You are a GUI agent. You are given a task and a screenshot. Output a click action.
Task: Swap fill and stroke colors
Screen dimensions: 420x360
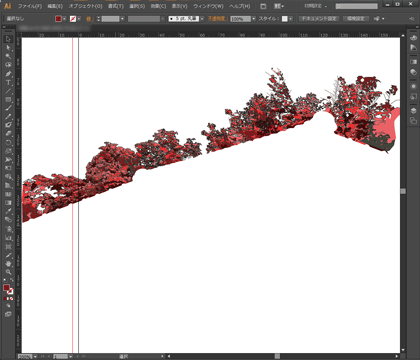point(12,280)
